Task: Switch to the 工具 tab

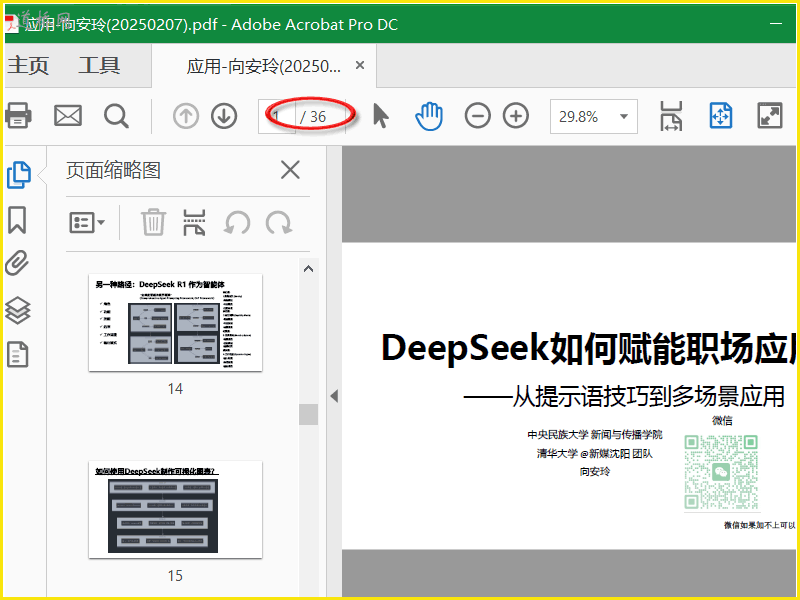Action: coord(99,65)
